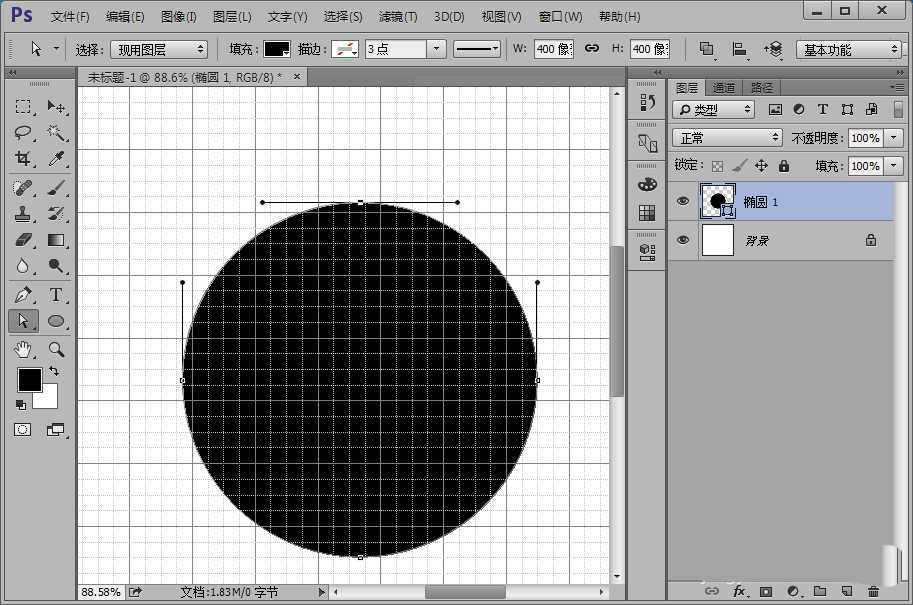Toggle link between width and height

(591, 49)
